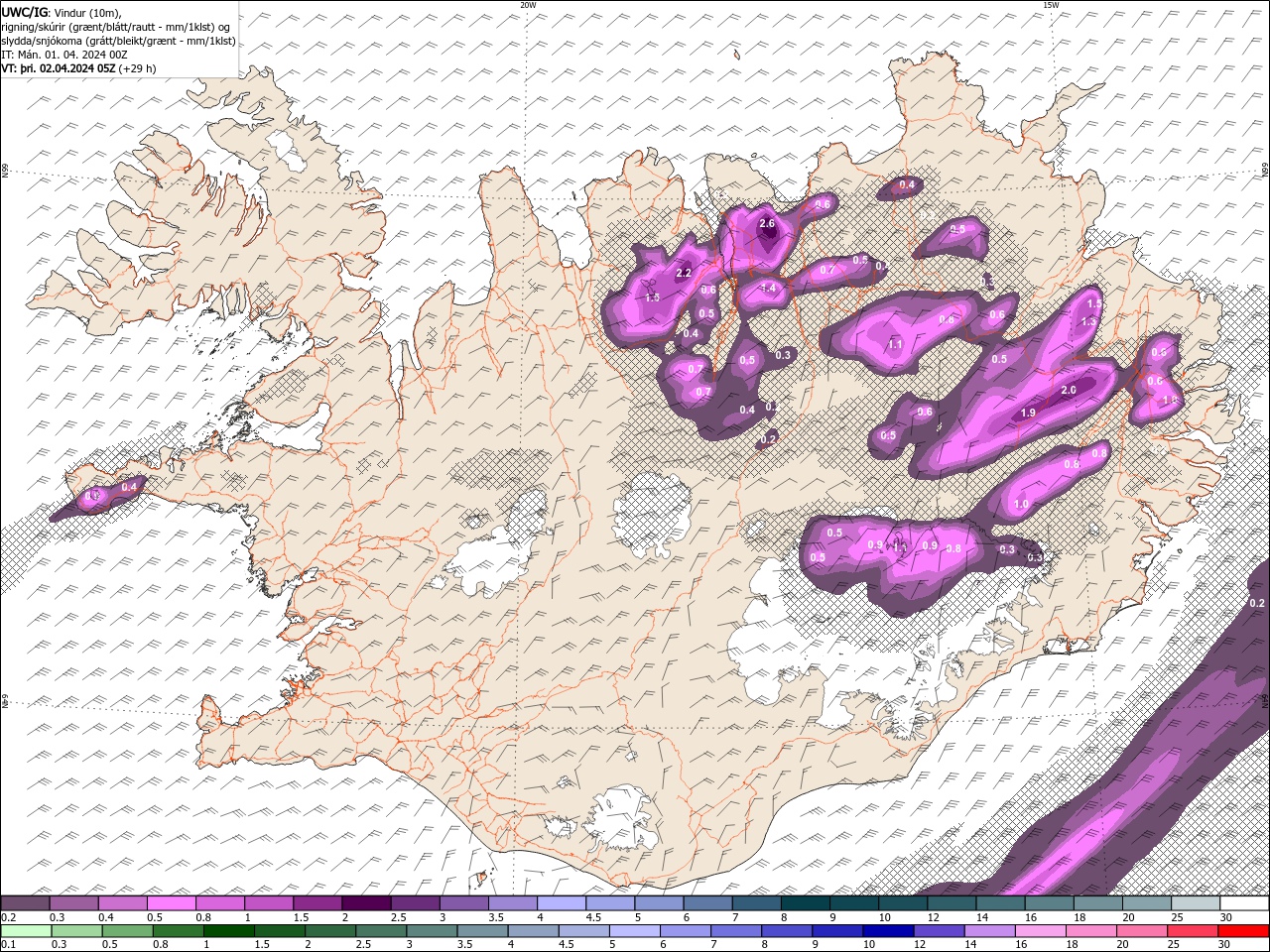Click the '4.5' label under the upper snow scale
The width and height of the screenshot is (1270, 952).
click(x=593, y=917)
